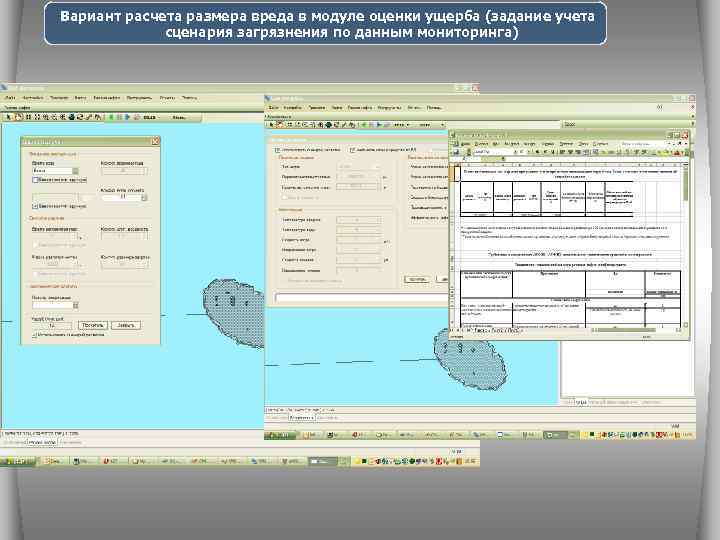This screenshot has height=540, width=720.
Task: Open the Данные menu in Excel window
Action: pos(566,144)
